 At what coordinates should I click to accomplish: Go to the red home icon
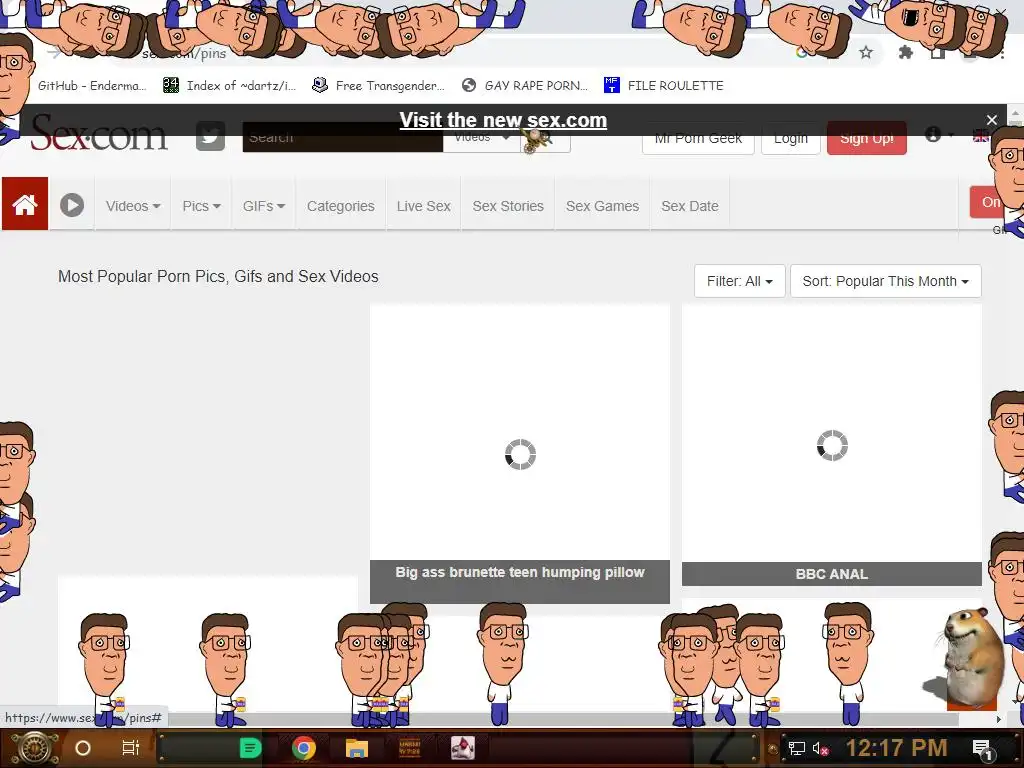click(25, 204)
